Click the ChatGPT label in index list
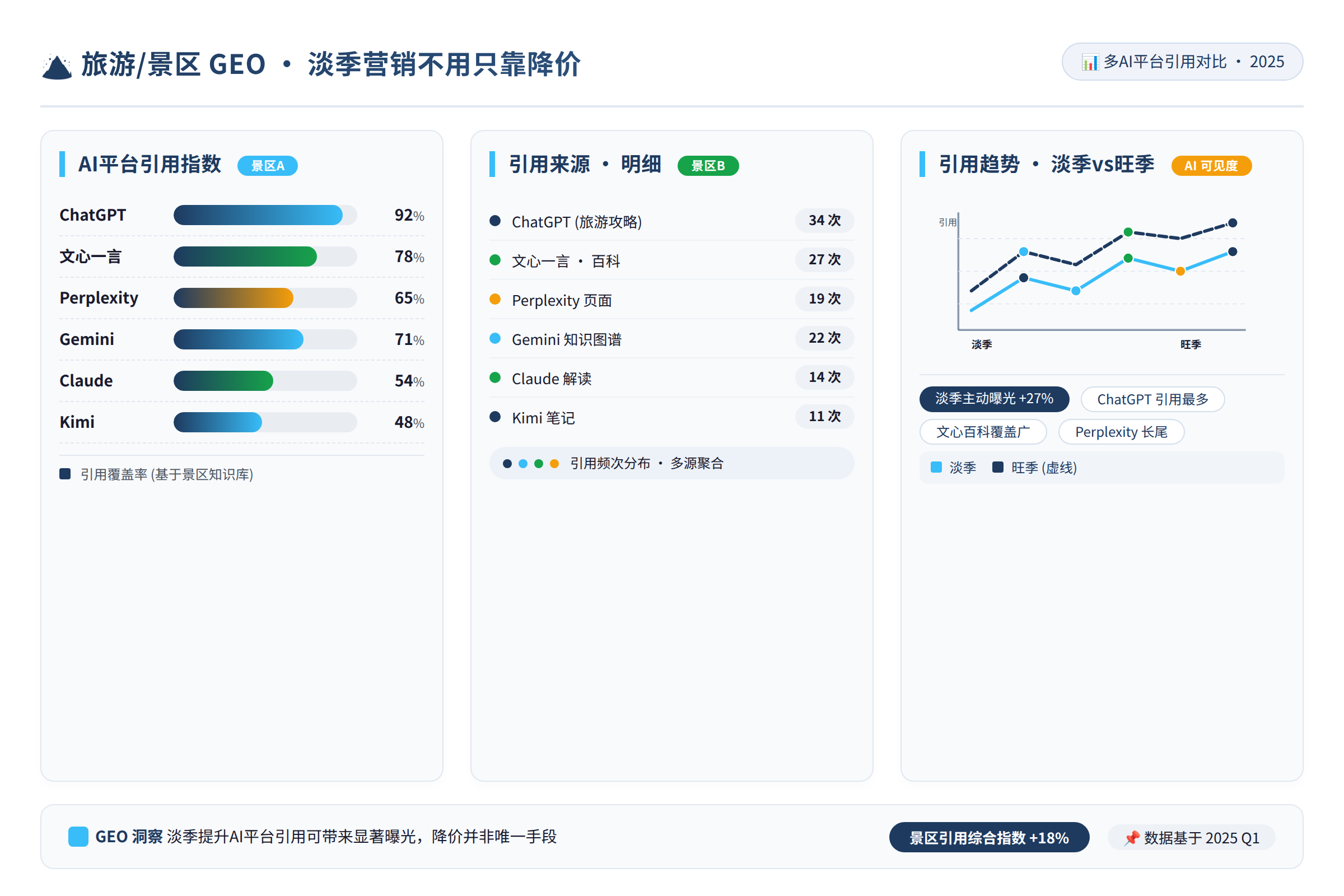The height and width of the screenshot is (896, 1344). pos(92,216)
